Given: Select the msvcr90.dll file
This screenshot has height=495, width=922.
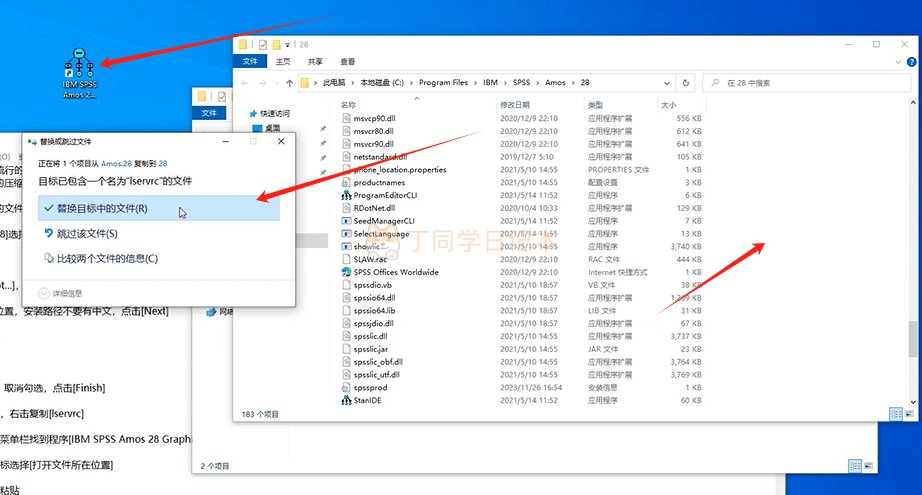Looking at the screenshot, I should click(x=373, y=144).
